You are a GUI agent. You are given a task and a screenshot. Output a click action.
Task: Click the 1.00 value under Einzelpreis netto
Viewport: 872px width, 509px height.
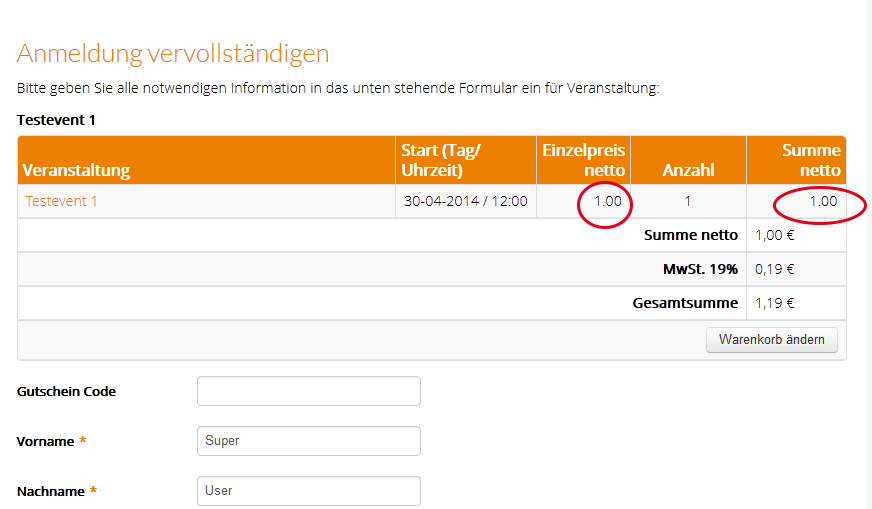pos(608,201)
